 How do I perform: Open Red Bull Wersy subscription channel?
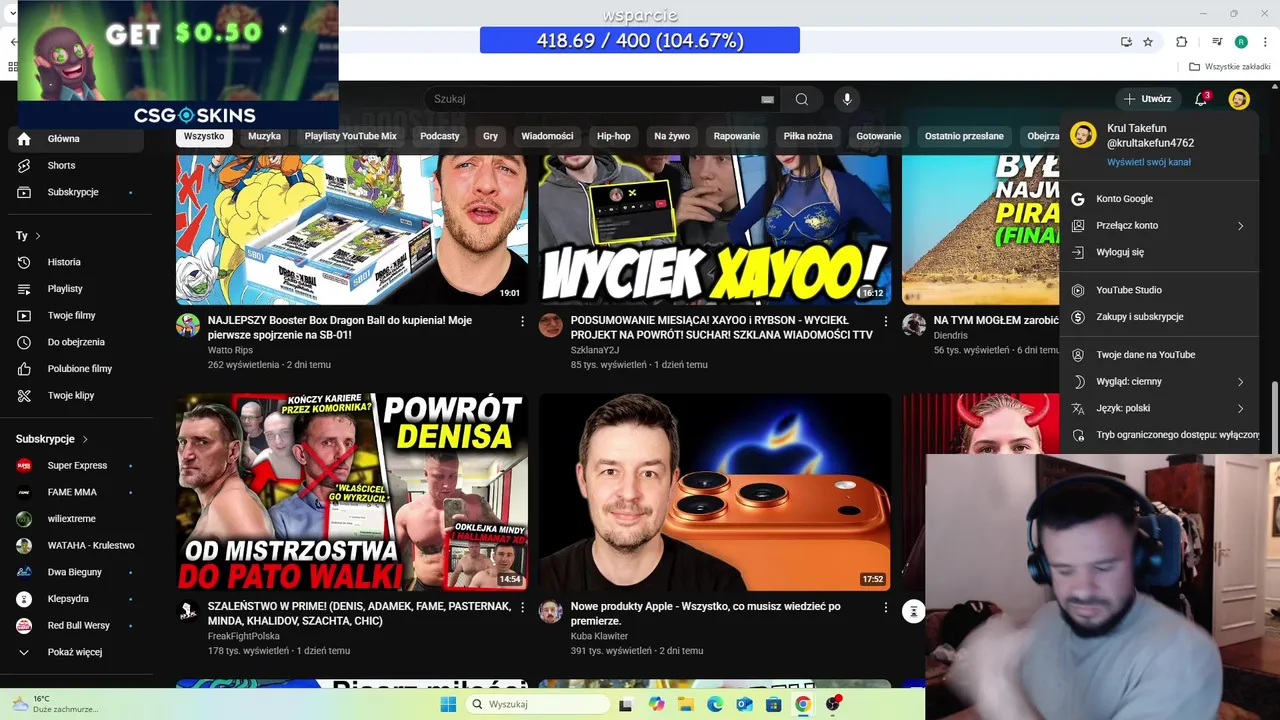(x=76, y=625)
